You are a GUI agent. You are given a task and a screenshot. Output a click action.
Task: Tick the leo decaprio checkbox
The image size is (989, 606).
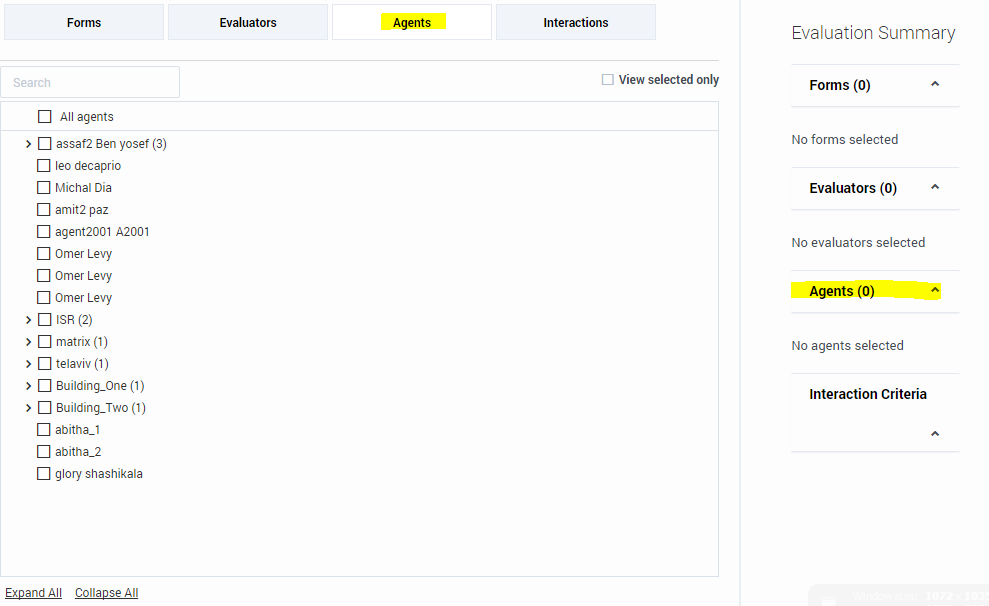coord(44,166)
